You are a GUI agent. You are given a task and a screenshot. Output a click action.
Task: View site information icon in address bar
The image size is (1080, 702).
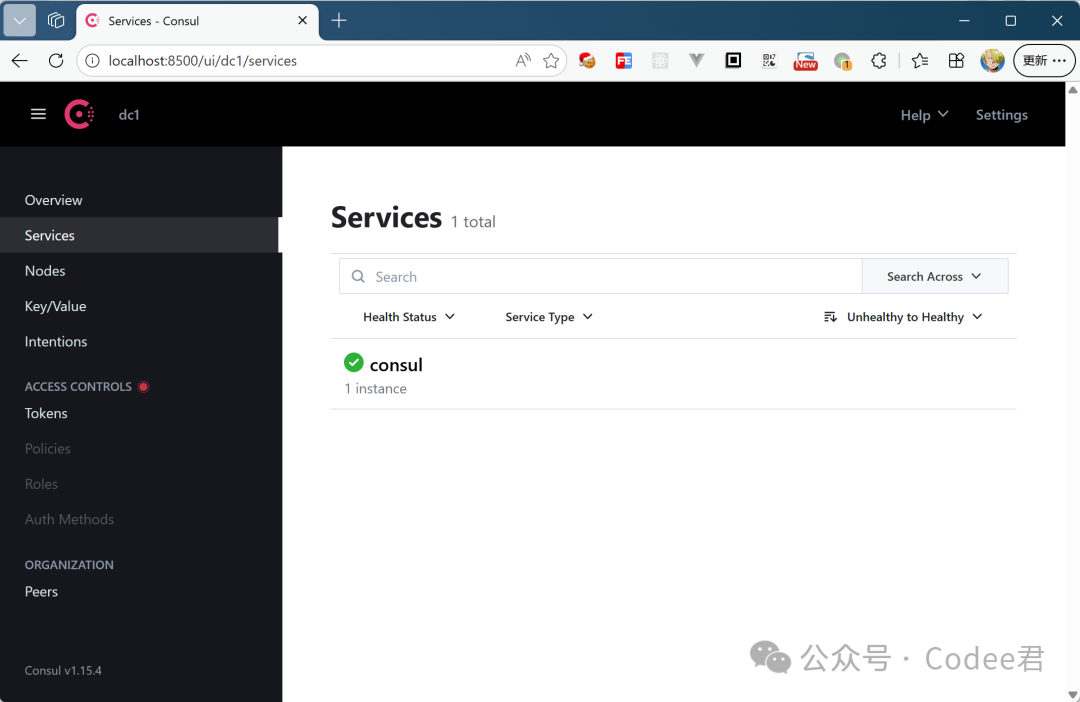(92, 61)
